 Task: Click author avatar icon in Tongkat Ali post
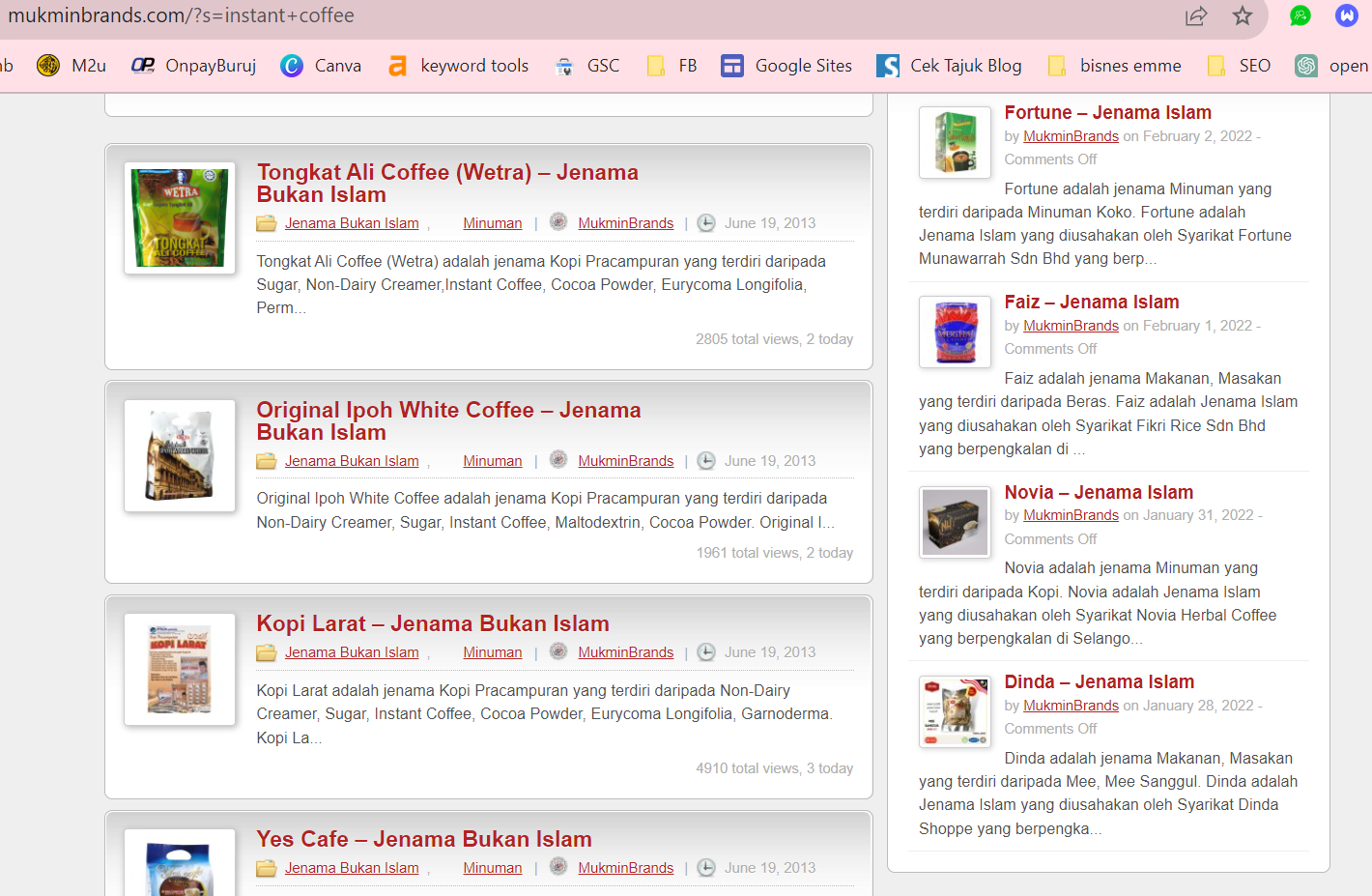pos(558,222)
